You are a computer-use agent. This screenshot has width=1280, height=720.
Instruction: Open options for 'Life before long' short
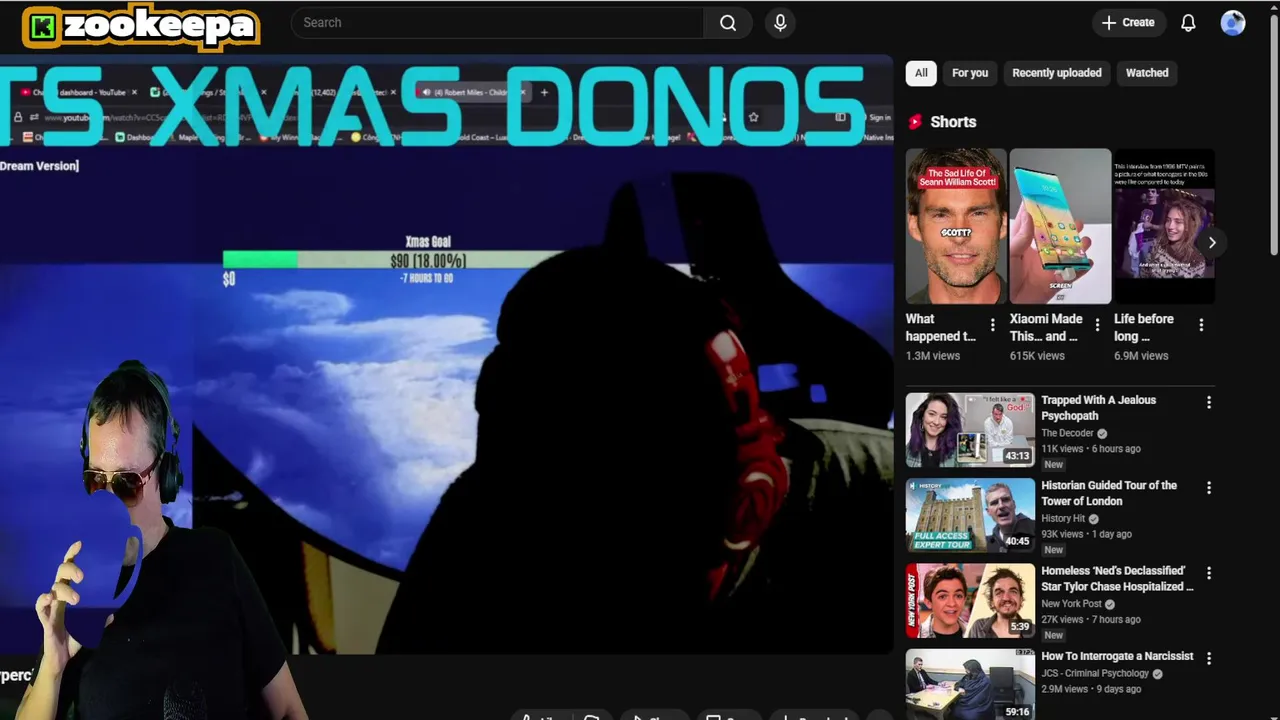(1201, 325)
